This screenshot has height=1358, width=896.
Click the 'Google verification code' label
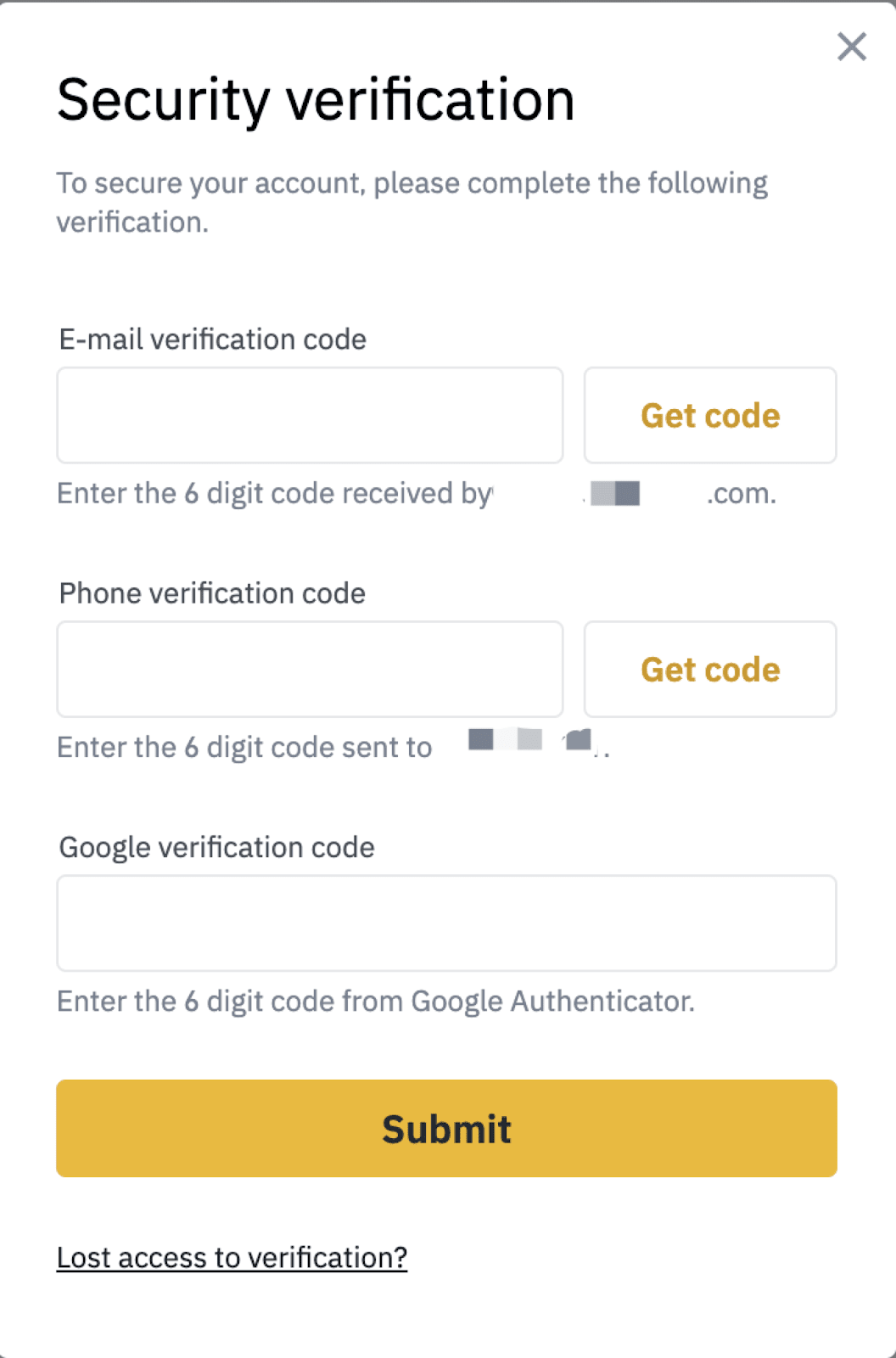(216, 847)
